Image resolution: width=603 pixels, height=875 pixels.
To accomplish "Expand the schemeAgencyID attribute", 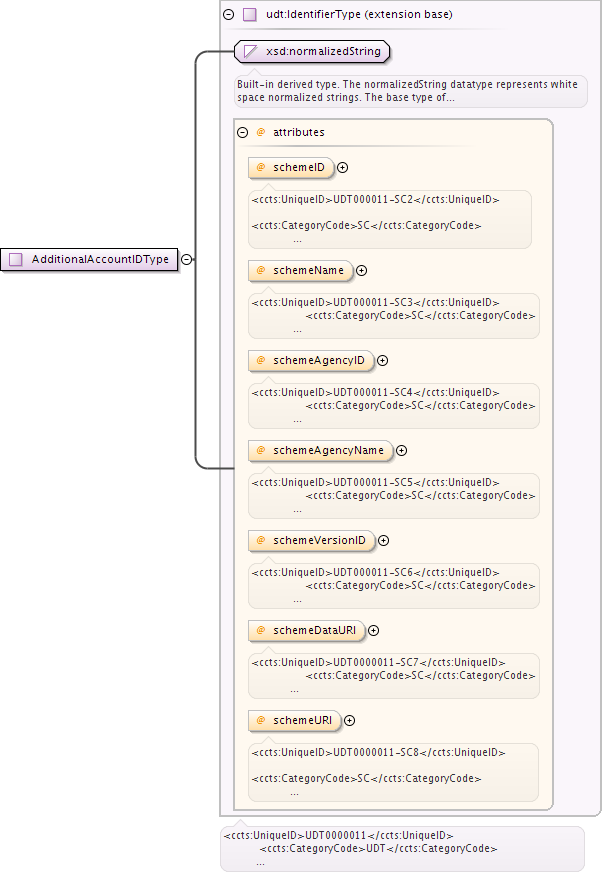I will pos(382,360).
